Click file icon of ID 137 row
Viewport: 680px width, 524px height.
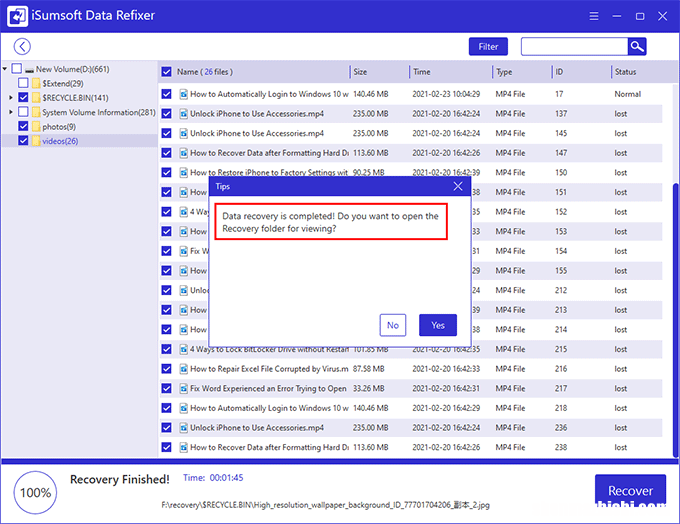point(184,114)
